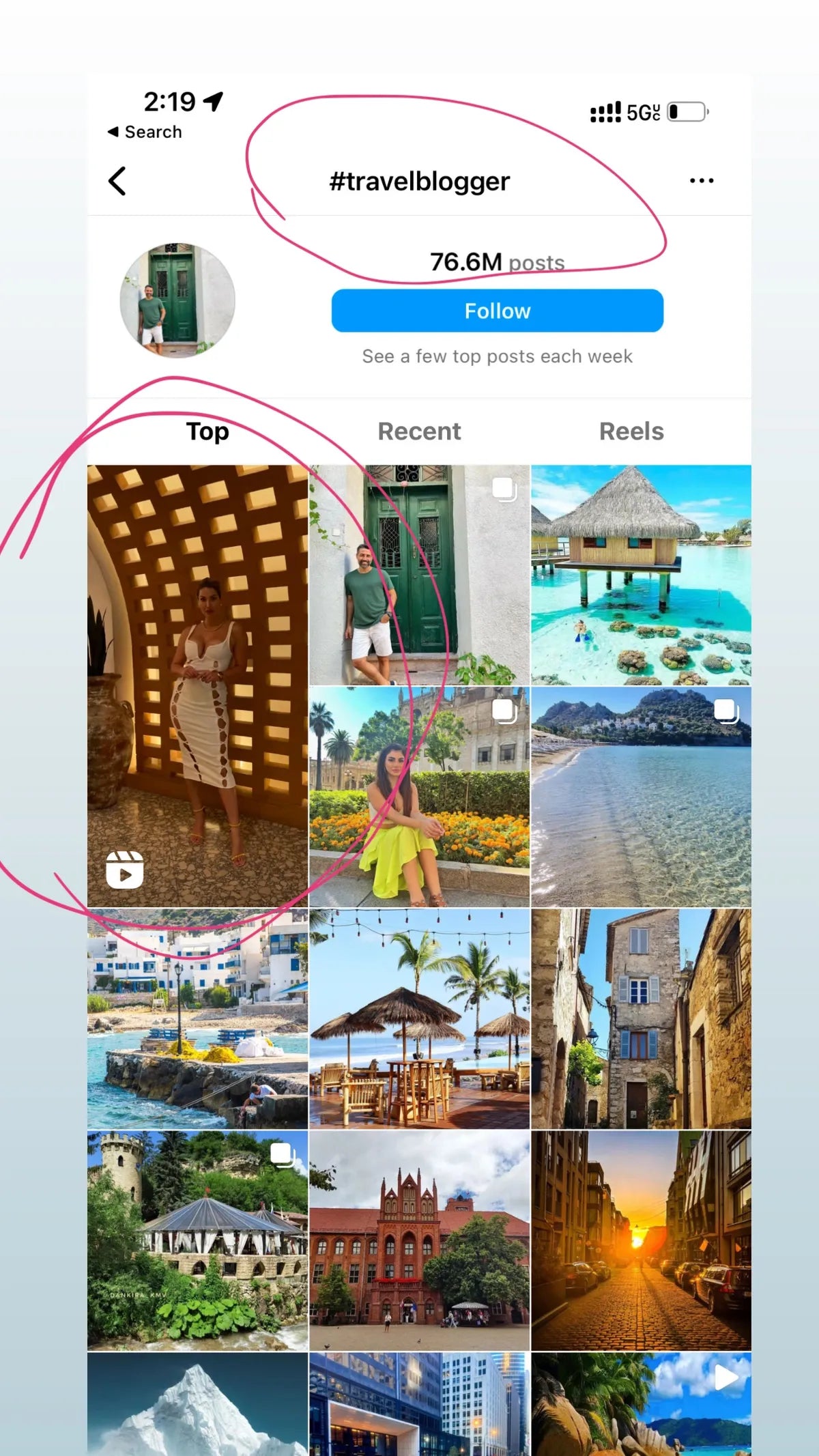Return to Search via the status bar link
819x1456 pixels.
(145, 132)
